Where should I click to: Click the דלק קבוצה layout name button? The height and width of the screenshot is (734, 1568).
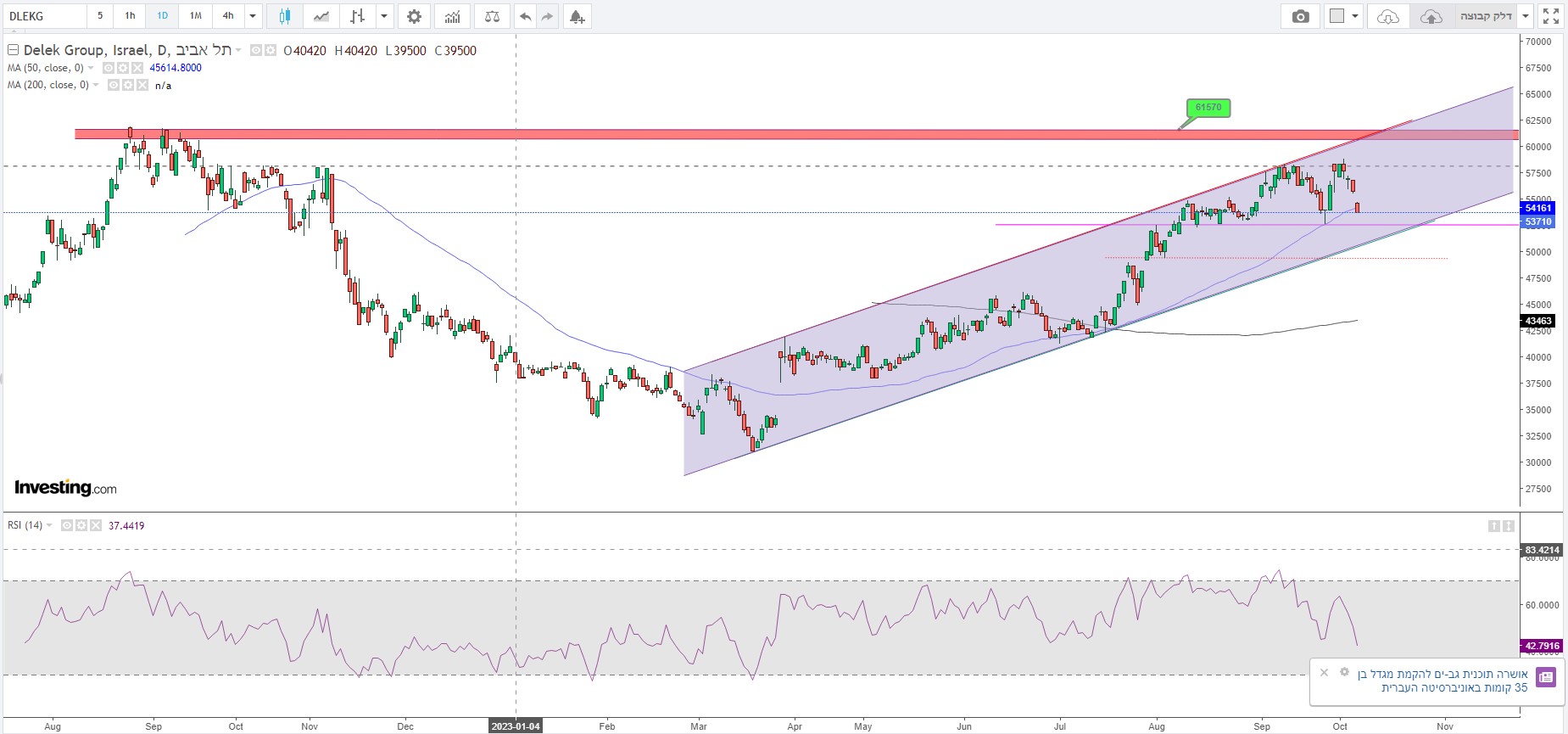pyautogui.click(x=1486, y=16)
